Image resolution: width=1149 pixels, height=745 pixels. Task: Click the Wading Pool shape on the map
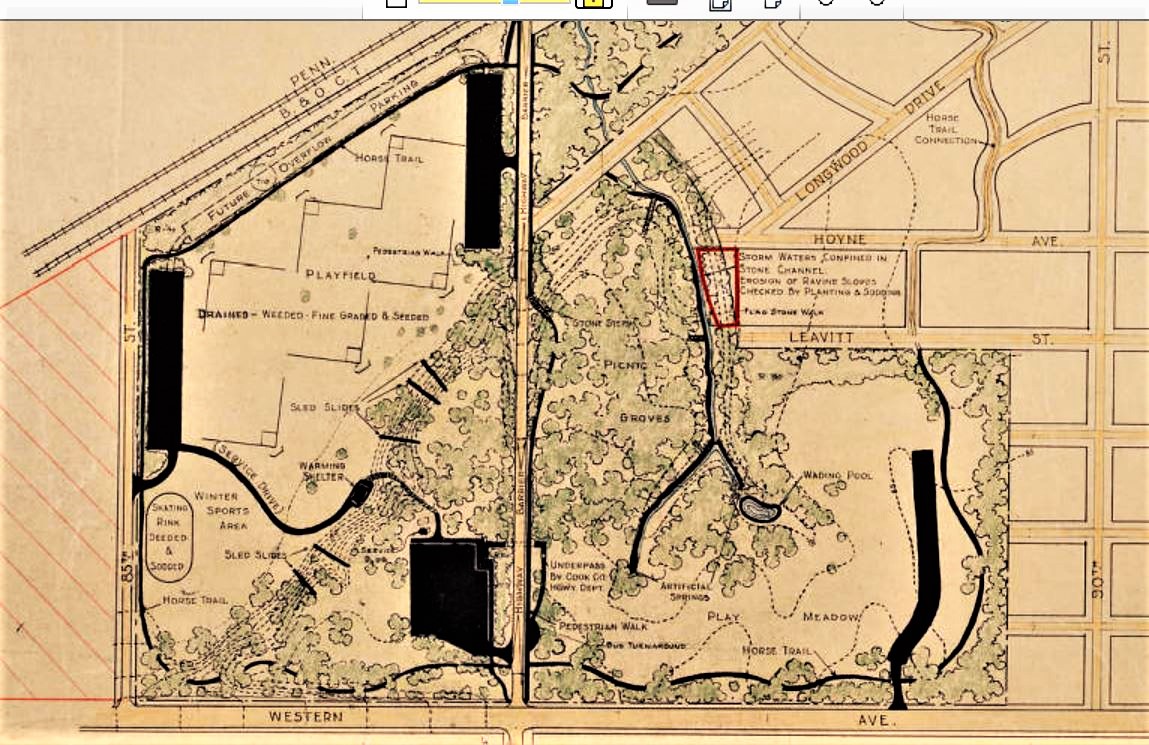click(759, 508)
